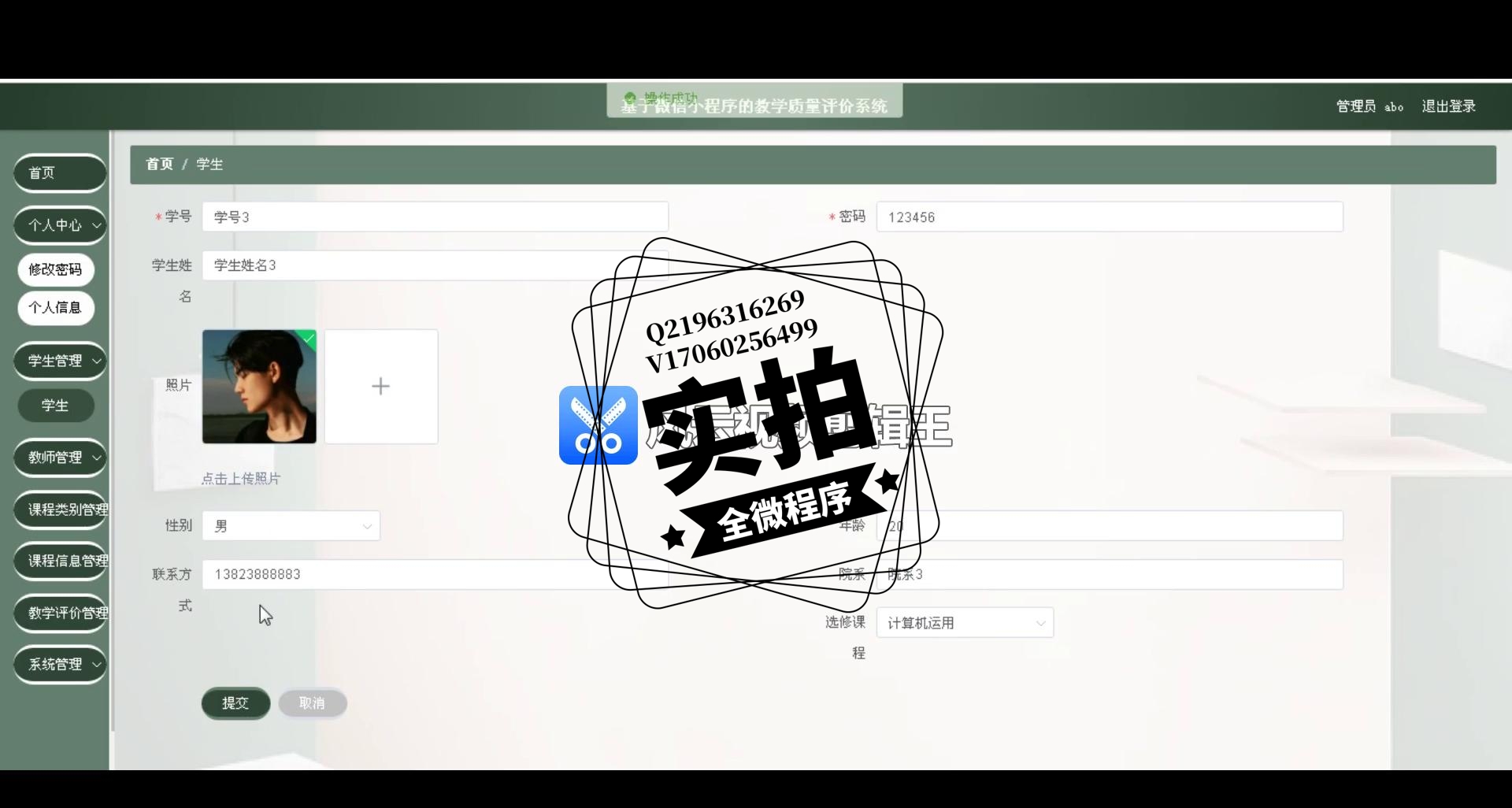Open 个人信息 submenu item

pyautogui.click(x=55, y=307)
